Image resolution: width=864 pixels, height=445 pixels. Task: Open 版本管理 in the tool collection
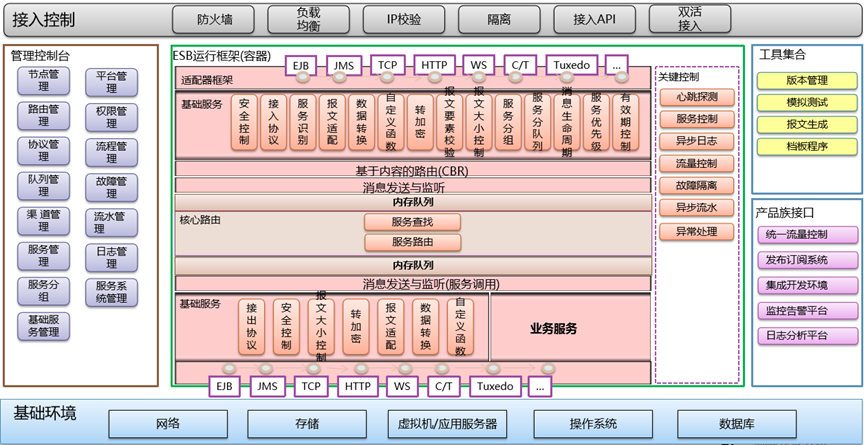[x=807, y=80]
